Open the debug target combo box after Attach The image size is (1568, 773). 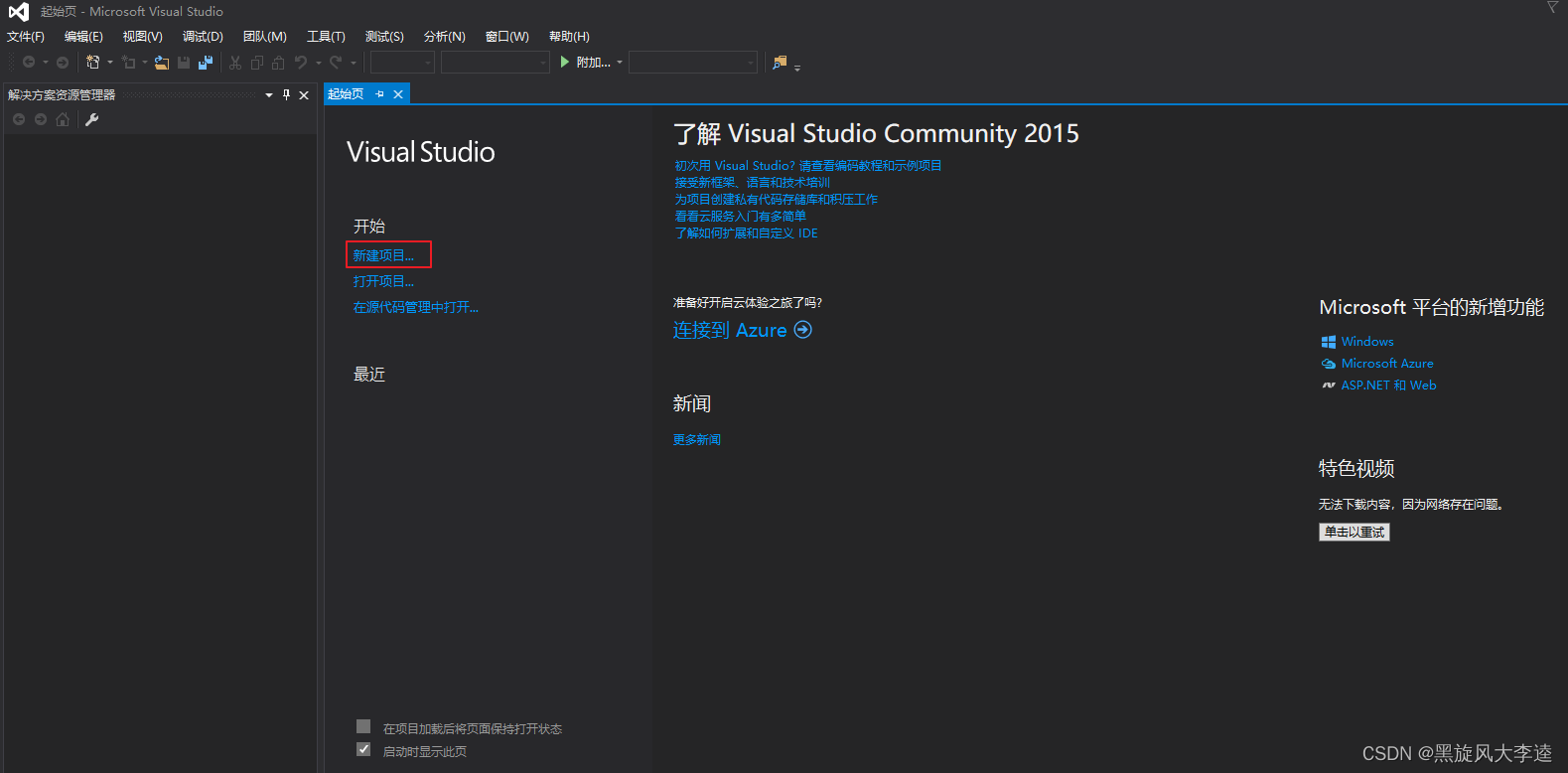[x=693, y=63]
